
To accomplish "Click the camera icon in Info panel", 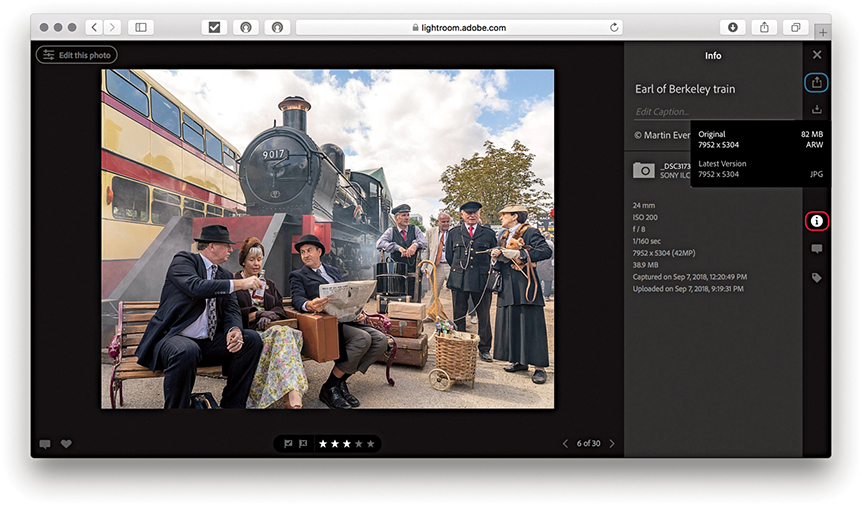I will pos(644,170).
